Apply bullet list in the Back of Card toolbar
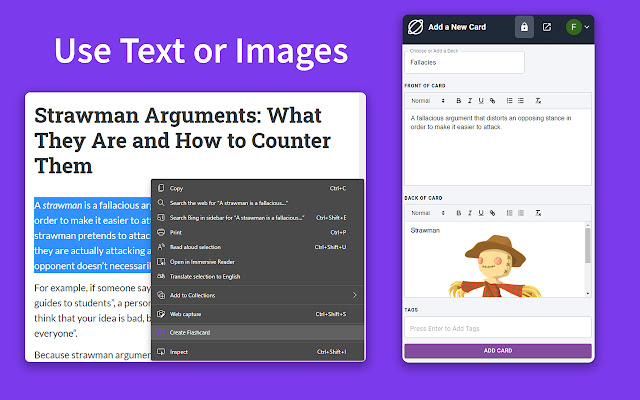640x400 pixels. (521, 213)
